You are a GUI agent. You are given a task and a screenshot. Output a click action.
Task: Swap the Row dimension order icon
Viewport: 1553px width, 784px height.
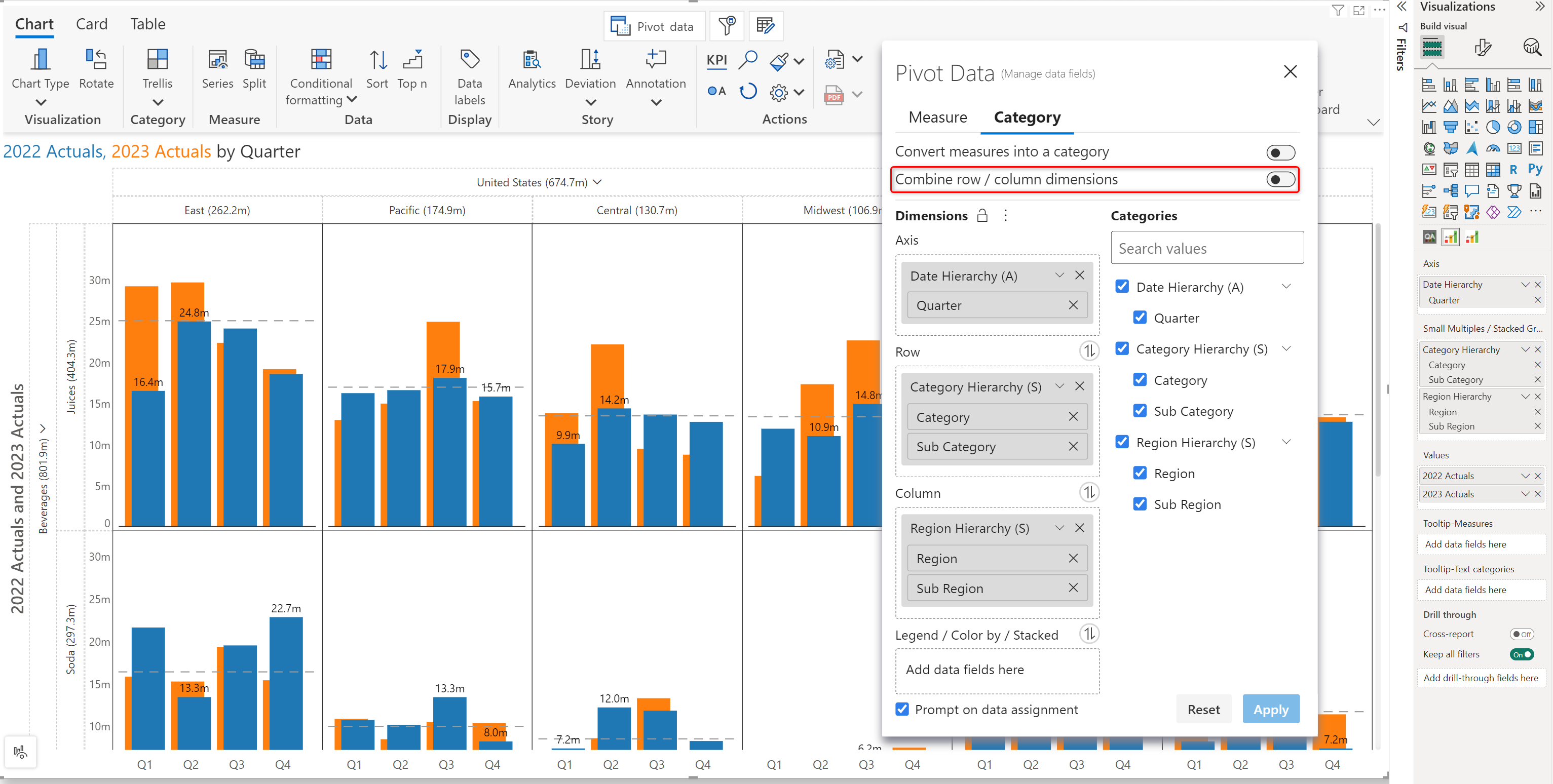coord(1089,350)
